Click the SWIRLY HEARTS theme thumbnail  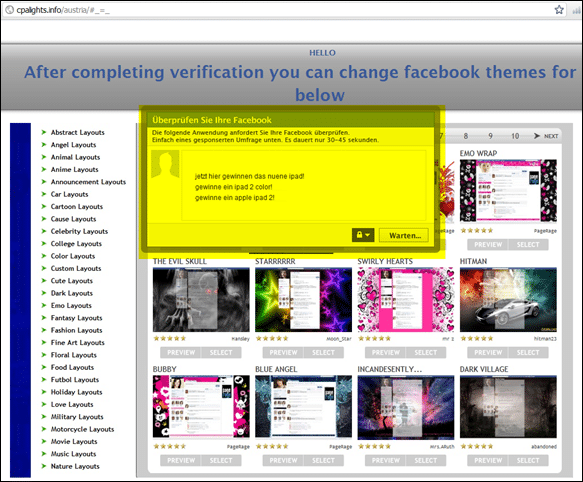click(x=406, y=300)
